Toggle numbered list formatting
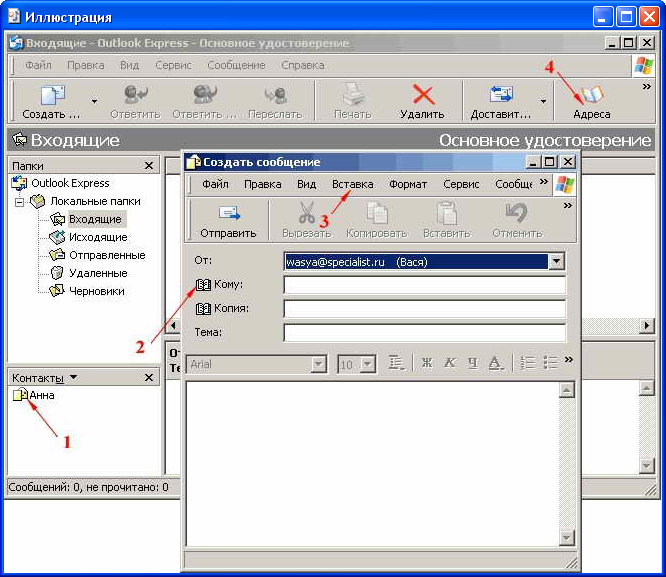Screen dimensions: 666x577 coord(527,363)
